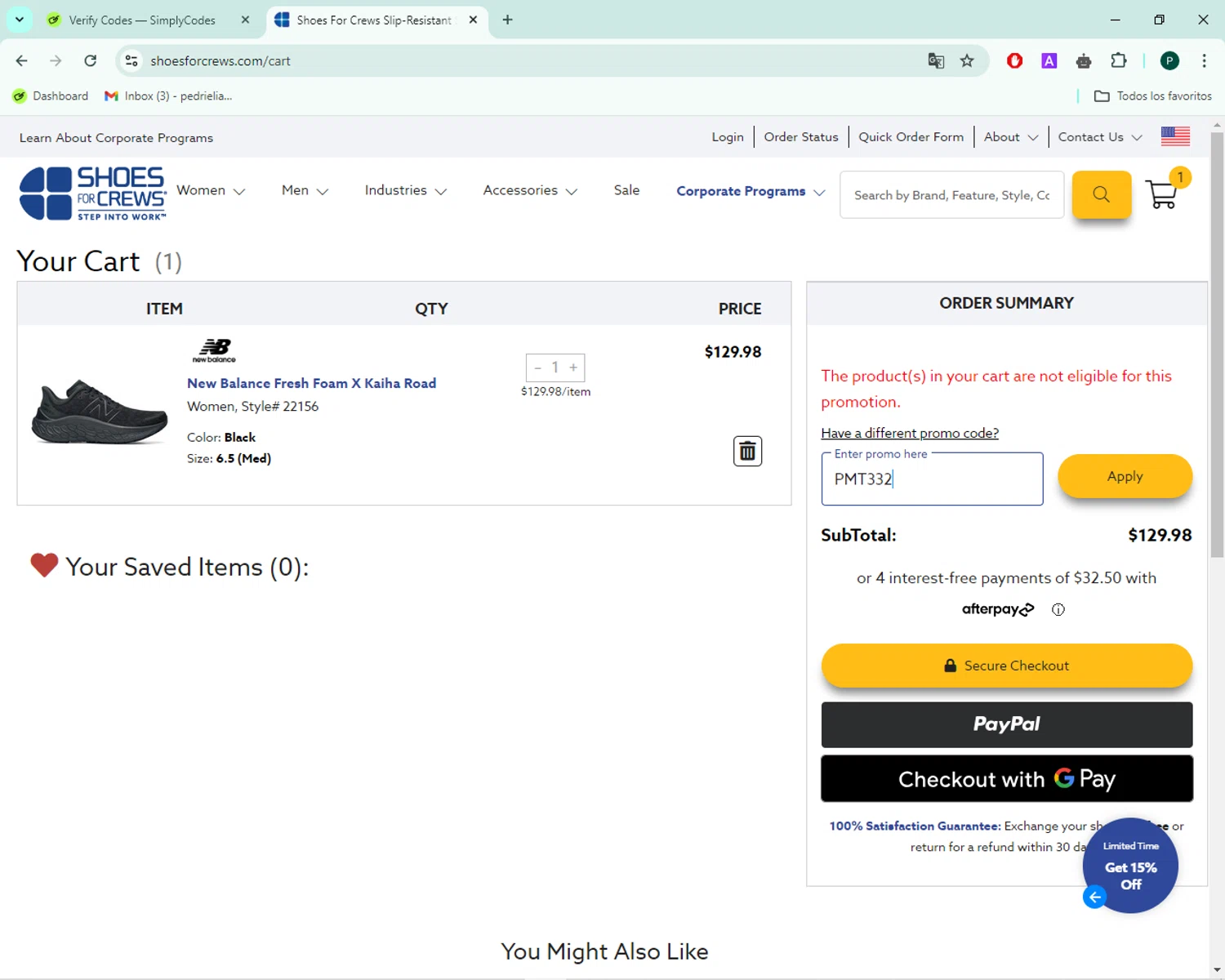
Task: Select the Shoes For Crews tab
Action: (x=373, y=20)
